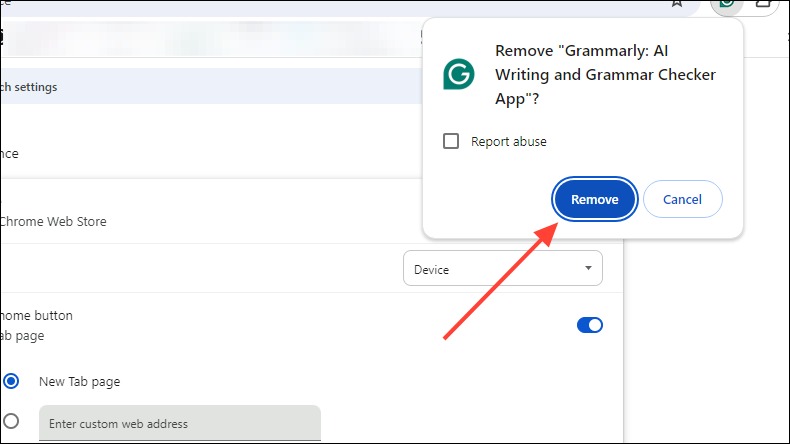Open the Device dropdown

point(502,269)
